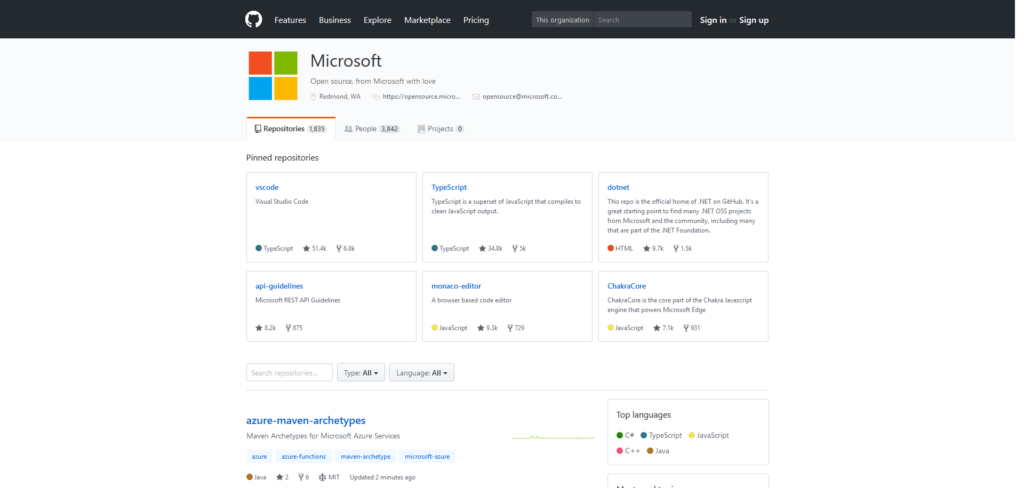Open the Business menu item

click(334, 20)
